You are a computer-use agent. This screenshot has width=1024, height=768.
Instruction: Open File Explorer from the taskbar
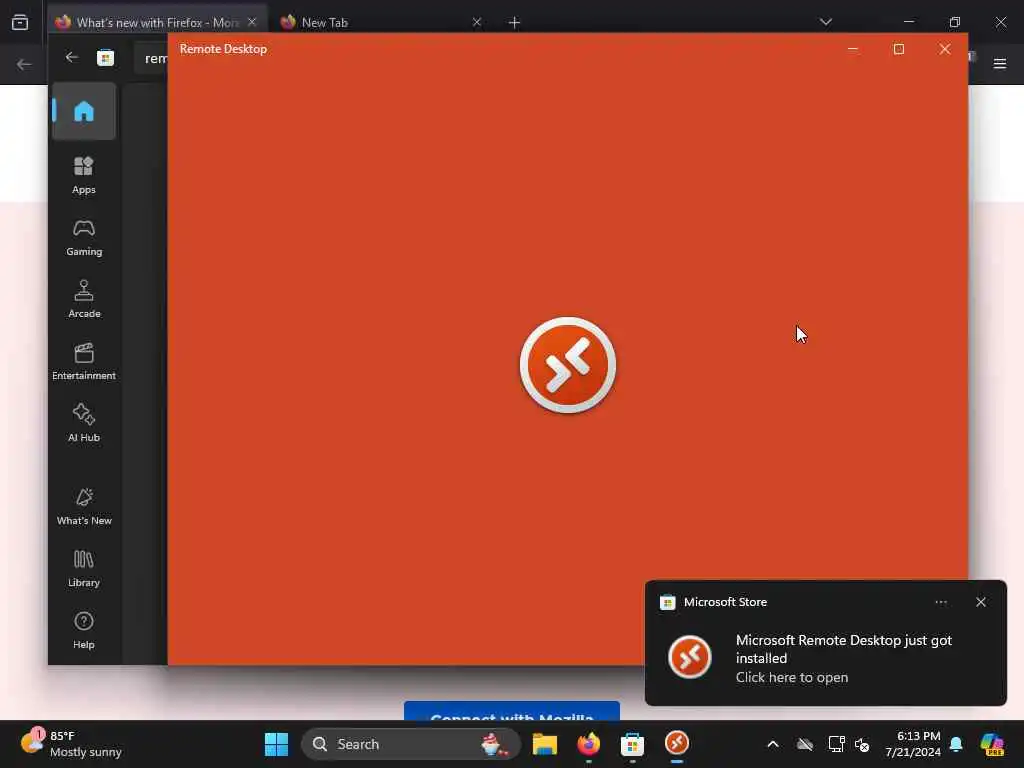[x=544, y=744]
